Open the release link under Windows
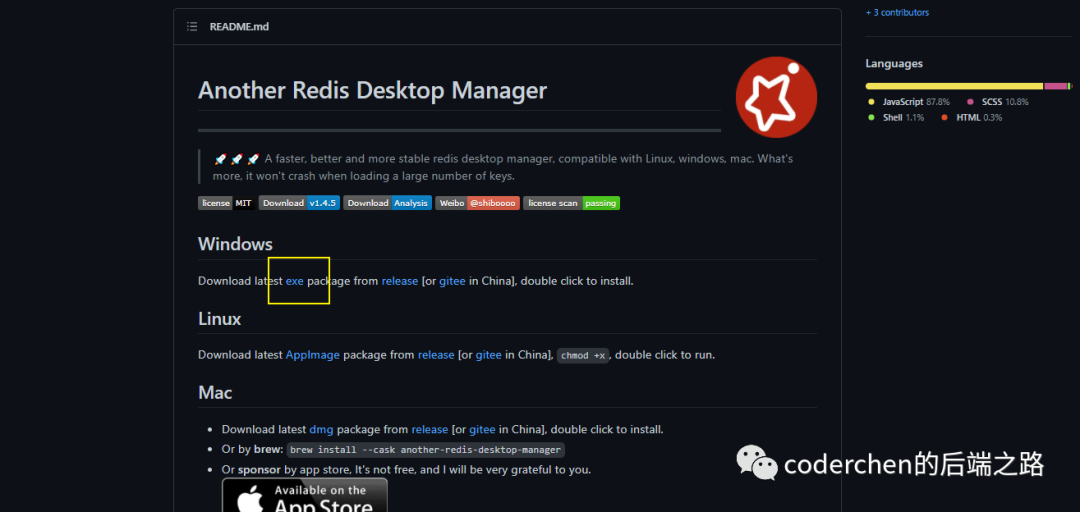This screenshot has height=512, width=1080. pyautogui.click(x=399, y=281)
